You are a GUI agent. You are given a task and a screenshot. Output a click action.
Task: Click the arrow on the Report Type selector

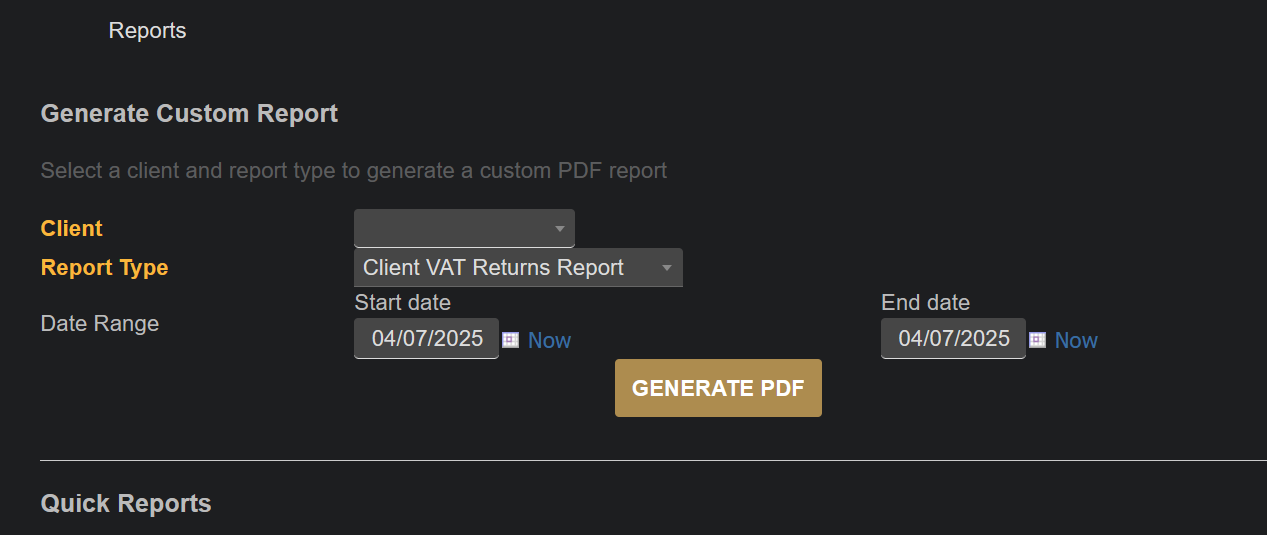667,268
